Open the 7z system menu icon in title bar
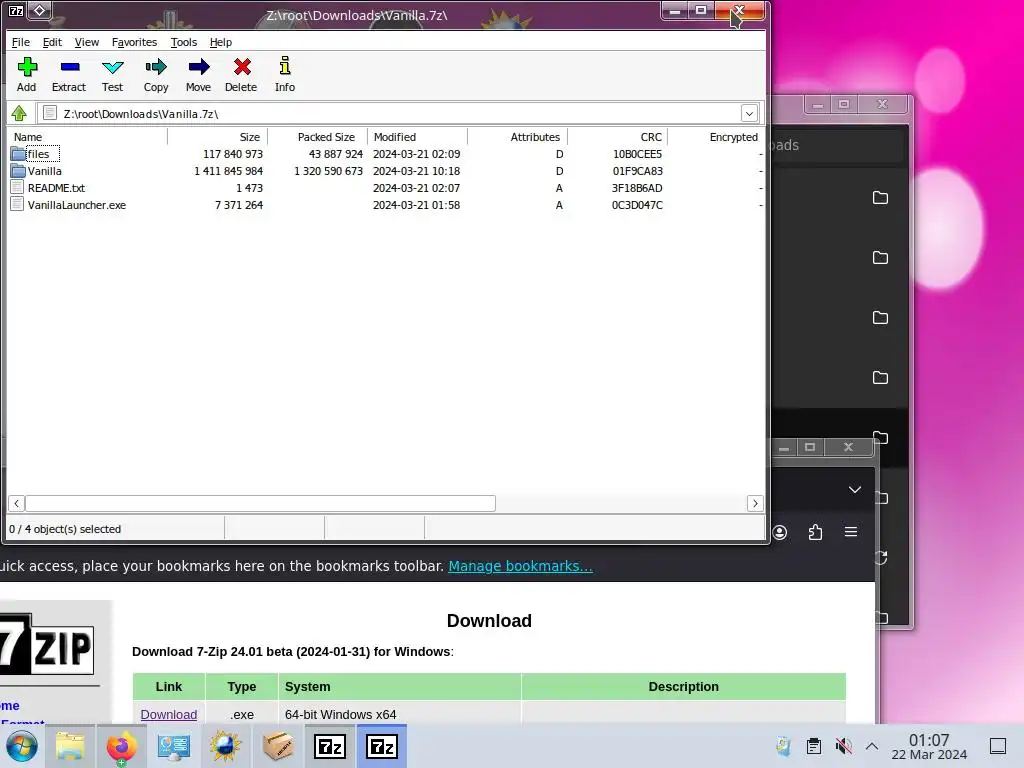 coord(16,10)
